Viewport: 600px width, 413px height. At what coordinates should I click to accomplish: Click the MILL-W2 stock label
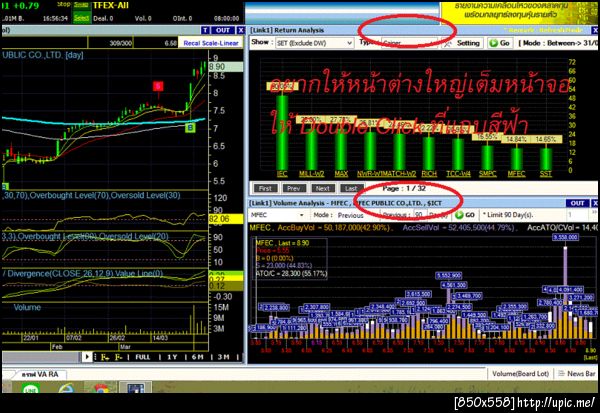pyautogui.click(x=311, y=174)
